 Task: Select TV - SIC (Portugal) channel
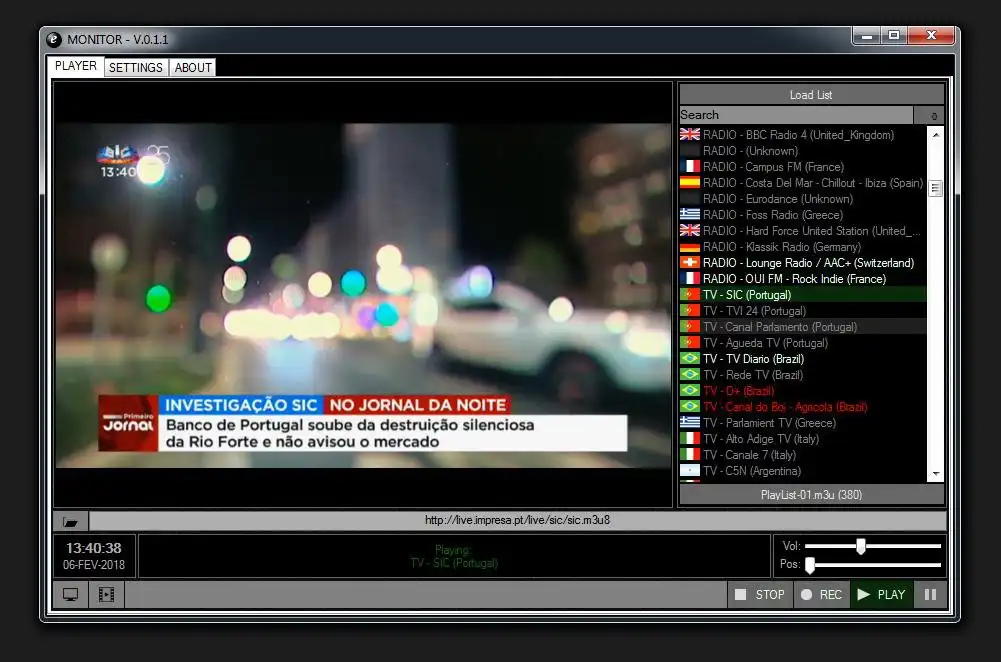pos(803,294)
